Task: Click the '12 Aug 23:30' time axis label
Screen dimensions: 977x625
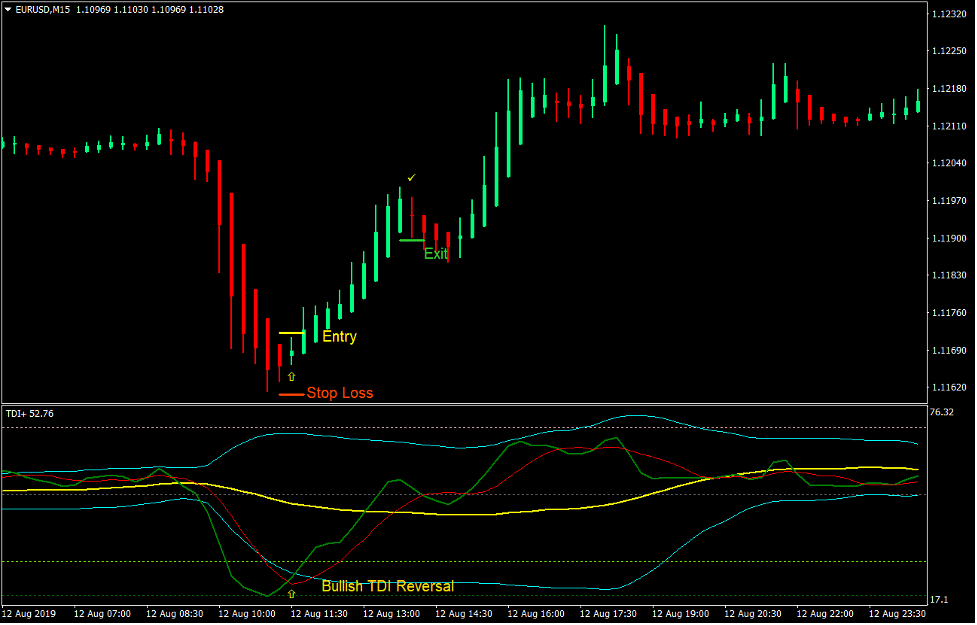Action: [896, 613]
